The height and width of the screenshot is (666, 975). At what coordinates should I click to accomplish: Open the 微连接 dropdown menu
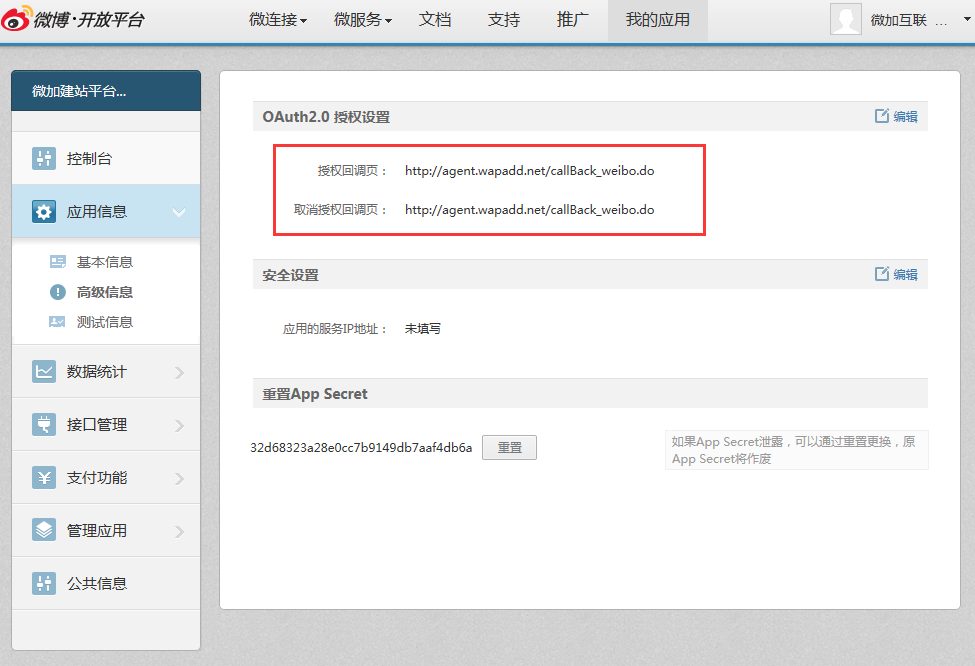pyautogui.click(x=277, y=20)
